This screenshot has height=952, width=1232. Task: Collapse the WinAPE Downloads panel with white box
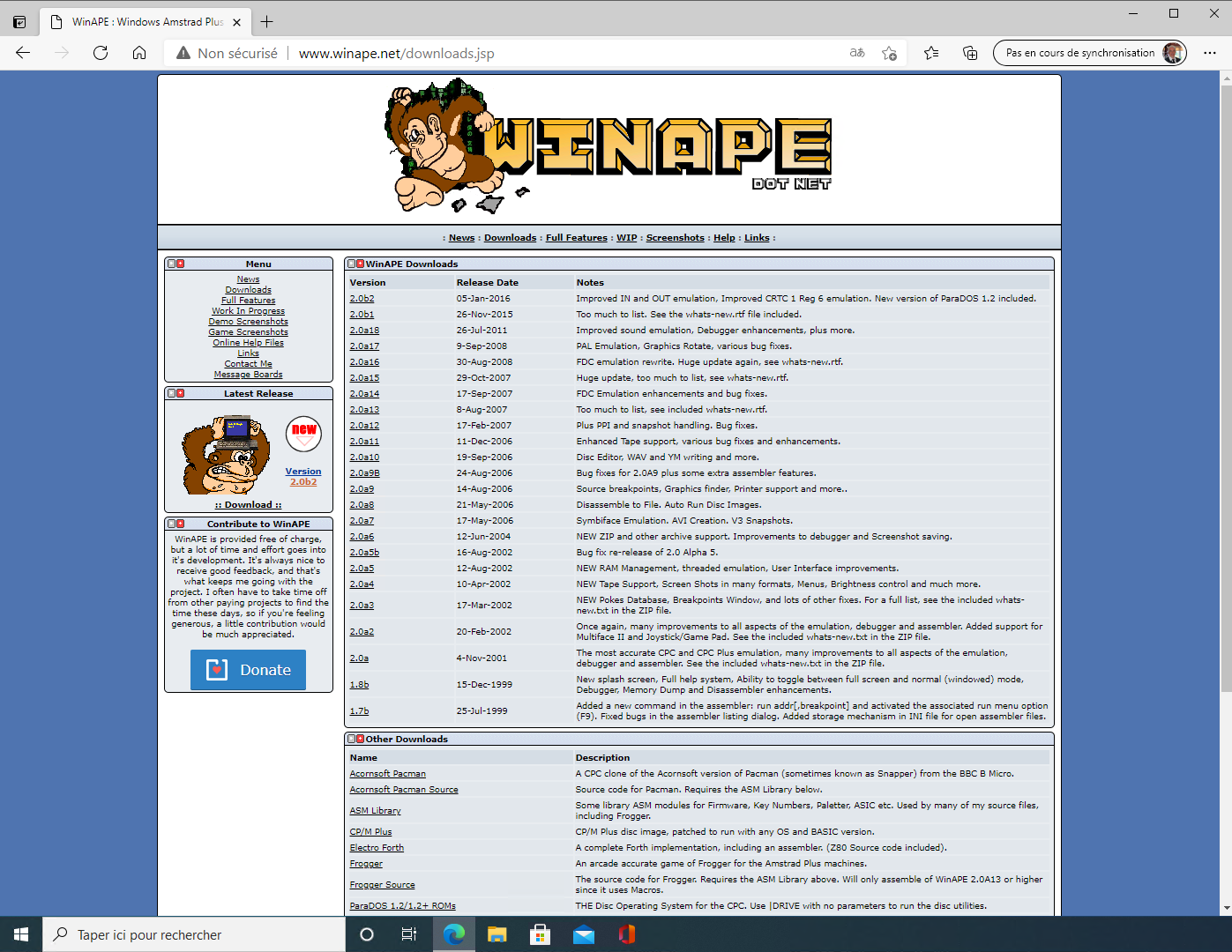click(x=352, y=264)
